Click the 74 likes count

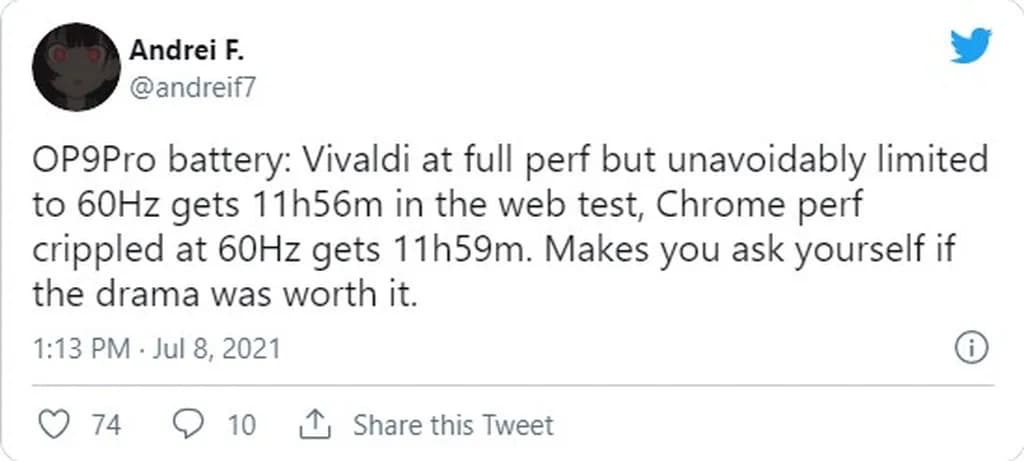106,426
